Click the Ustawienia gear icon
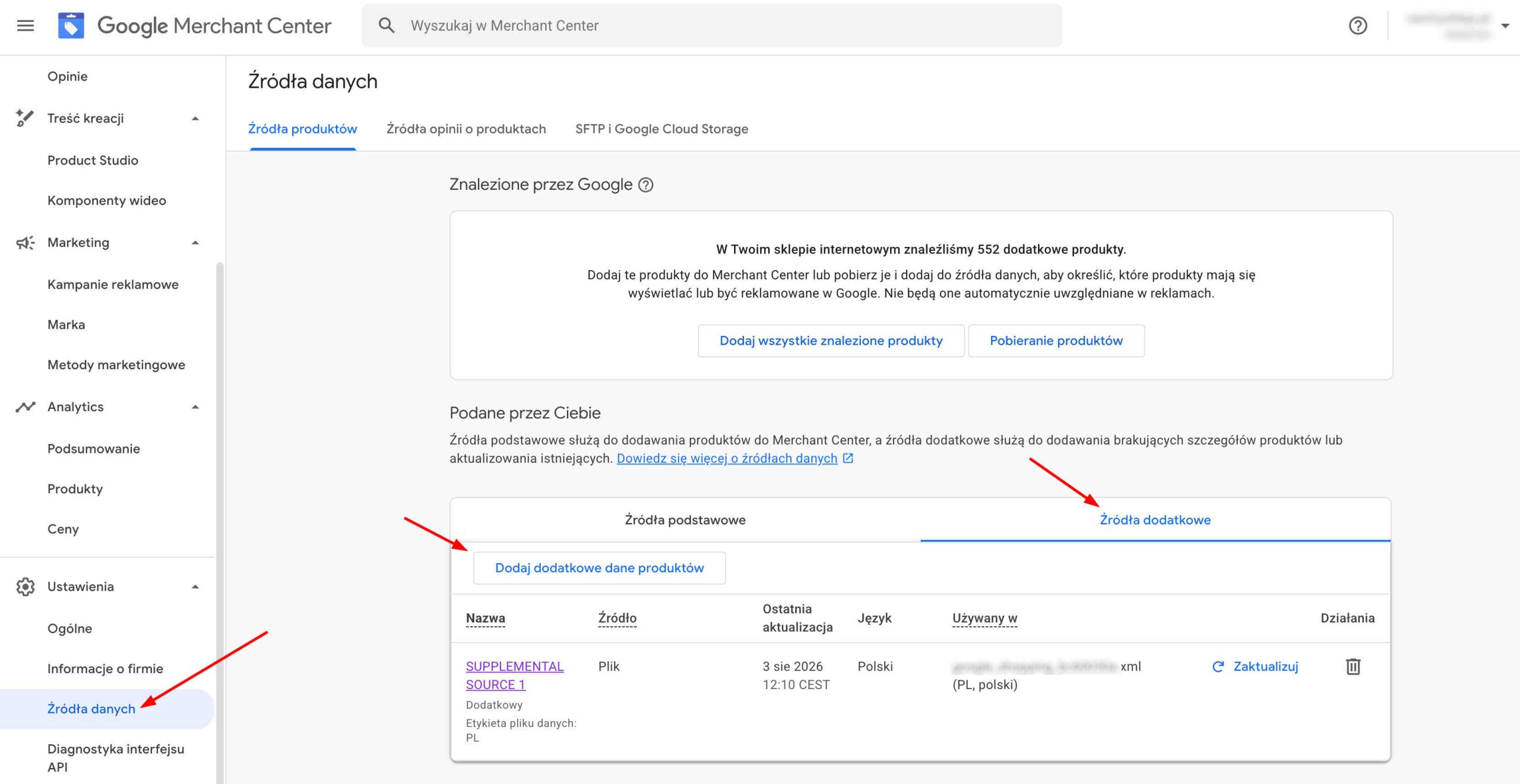The height and width of the screenshot is (784, 1520). click(25, 586)
